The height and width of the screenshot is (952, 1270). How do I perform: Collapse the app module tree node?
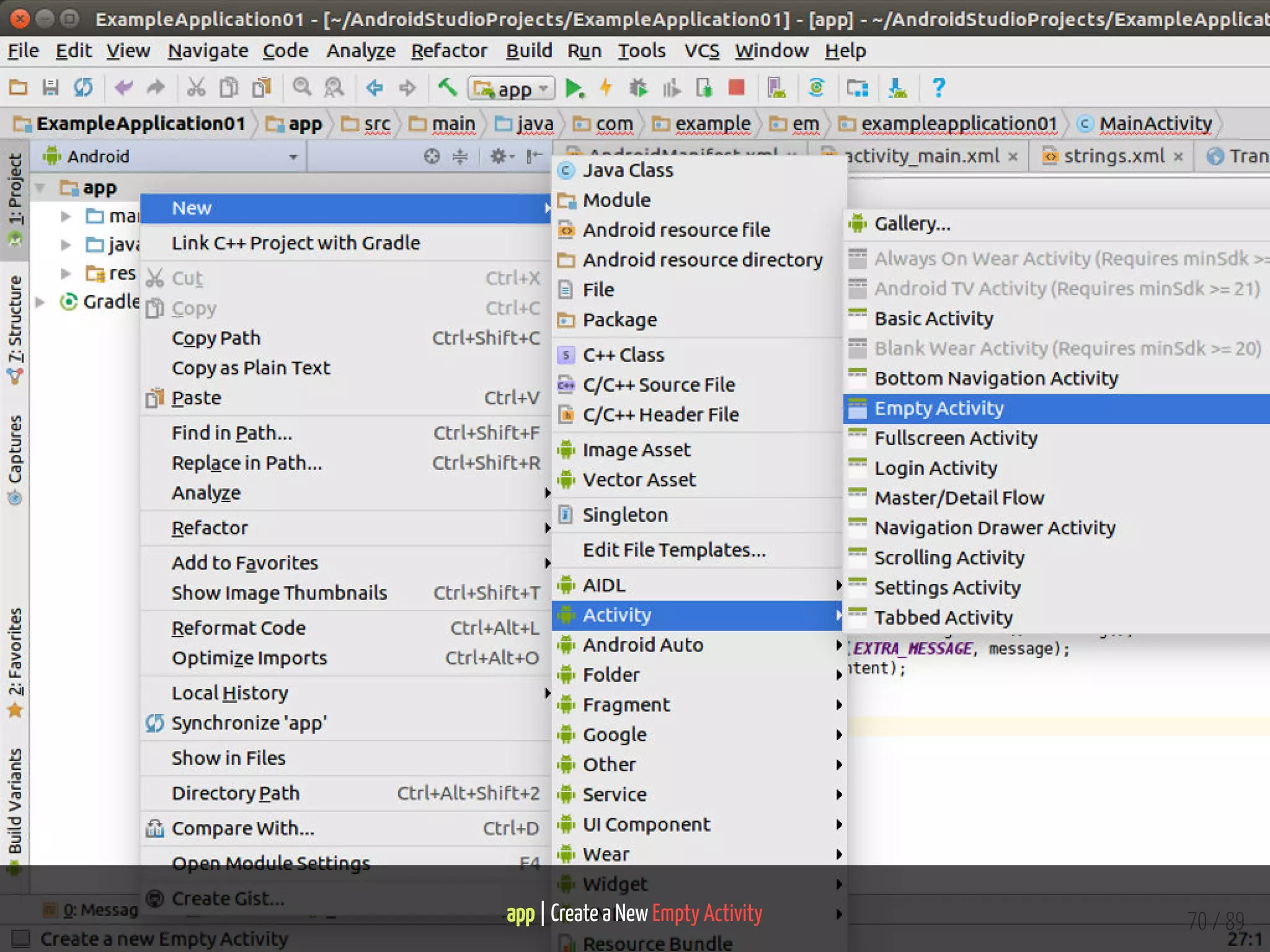pos(40,187)
